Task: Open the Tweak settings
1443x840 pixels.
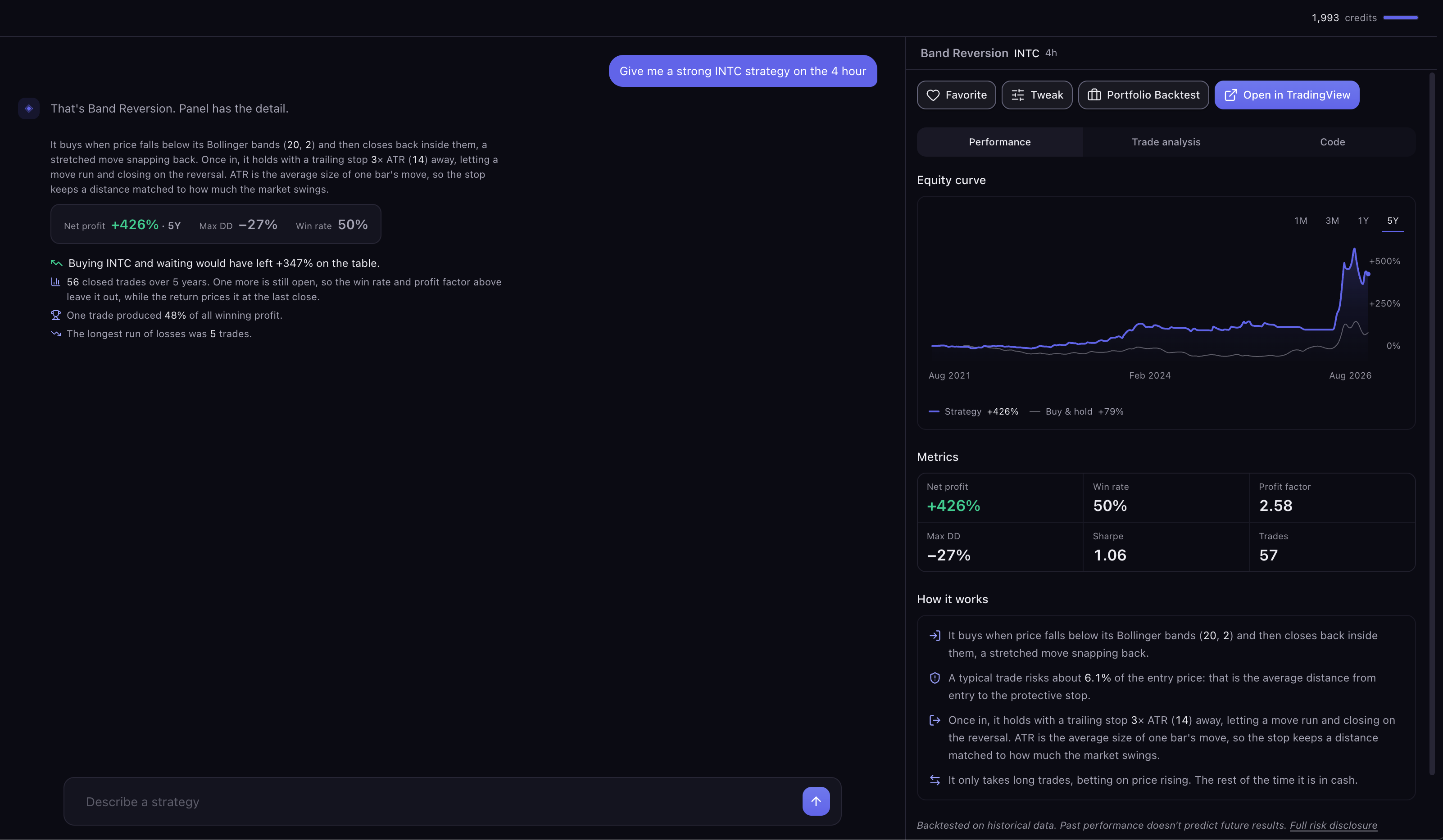Action: pyautogui.click(x=1036, y=95)
